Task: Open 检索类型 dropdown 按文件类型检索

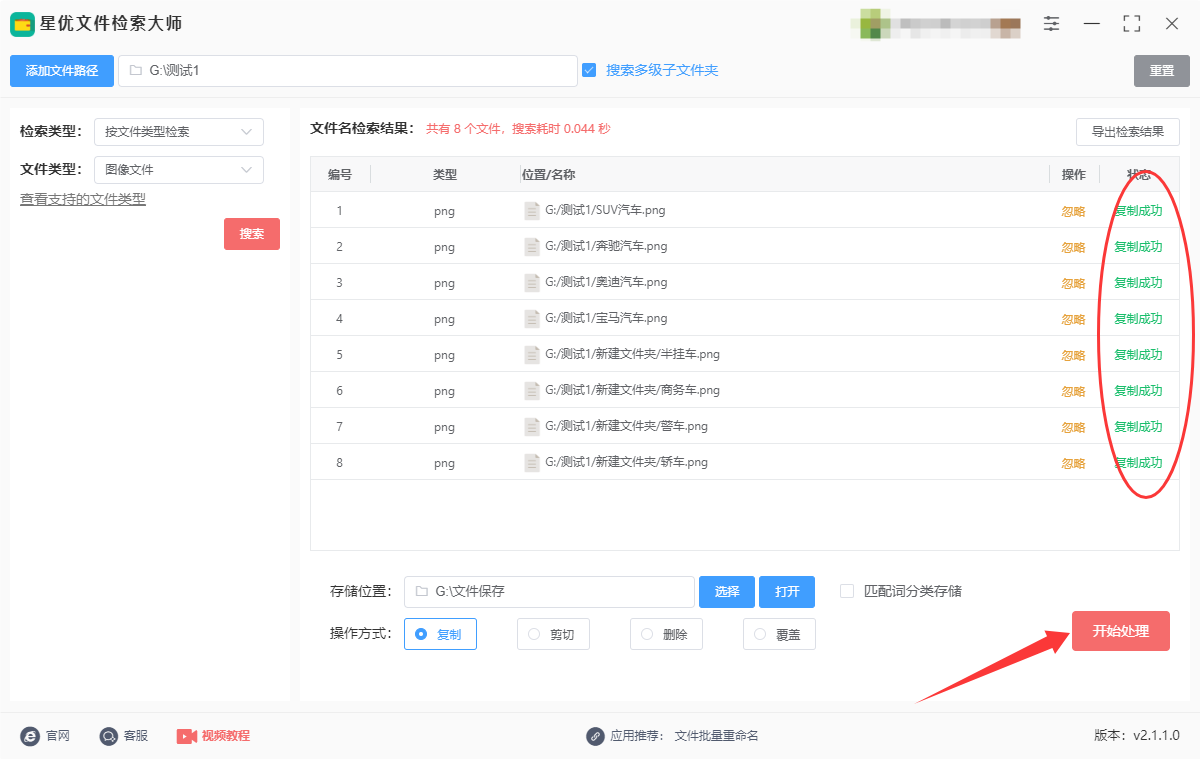Action: pyautogui.click(x=179, y=132)
